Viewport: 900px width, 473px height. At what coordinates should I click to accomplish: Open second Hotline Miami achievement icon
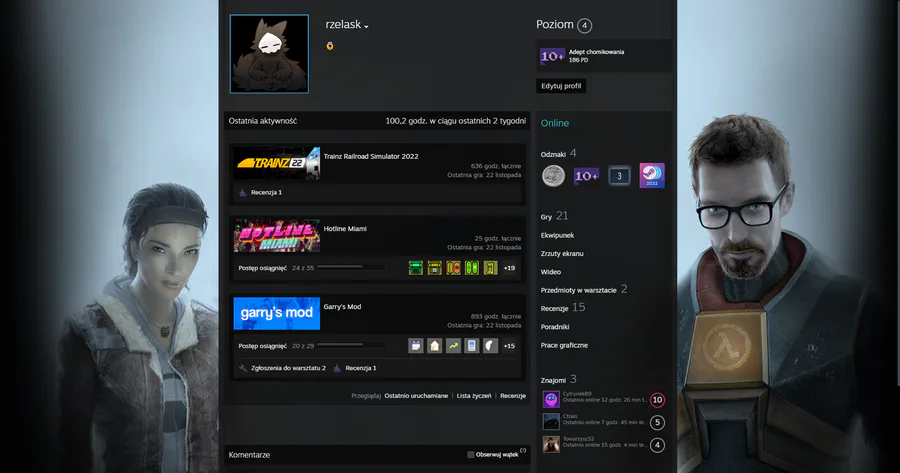pos(435,267)
